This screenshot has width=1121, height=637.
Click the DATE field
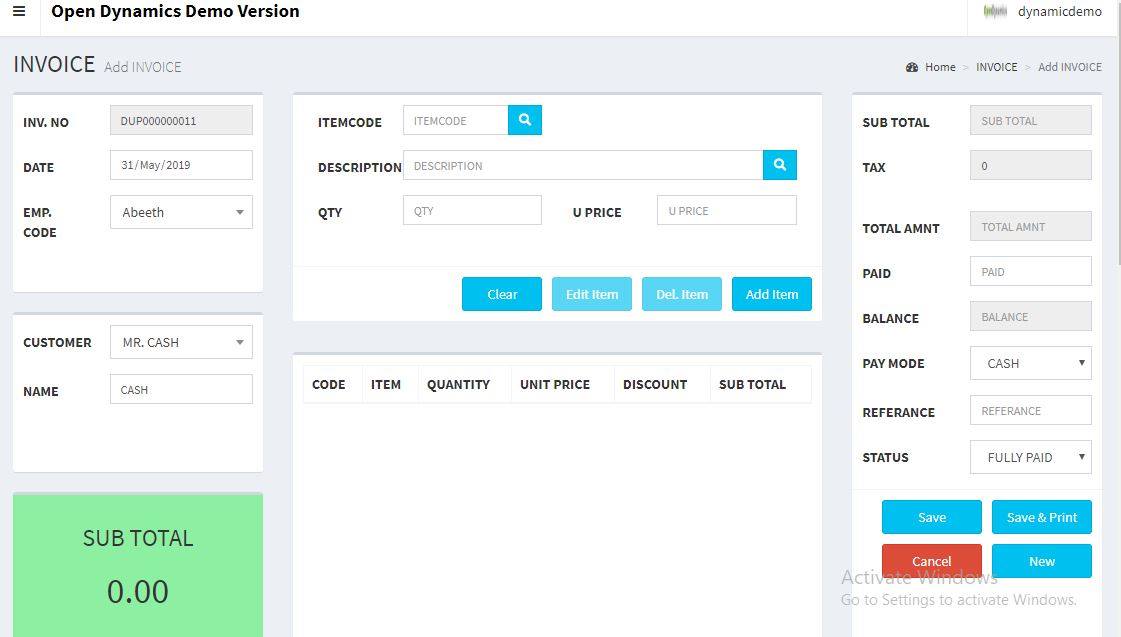click(x=182, y=164)
